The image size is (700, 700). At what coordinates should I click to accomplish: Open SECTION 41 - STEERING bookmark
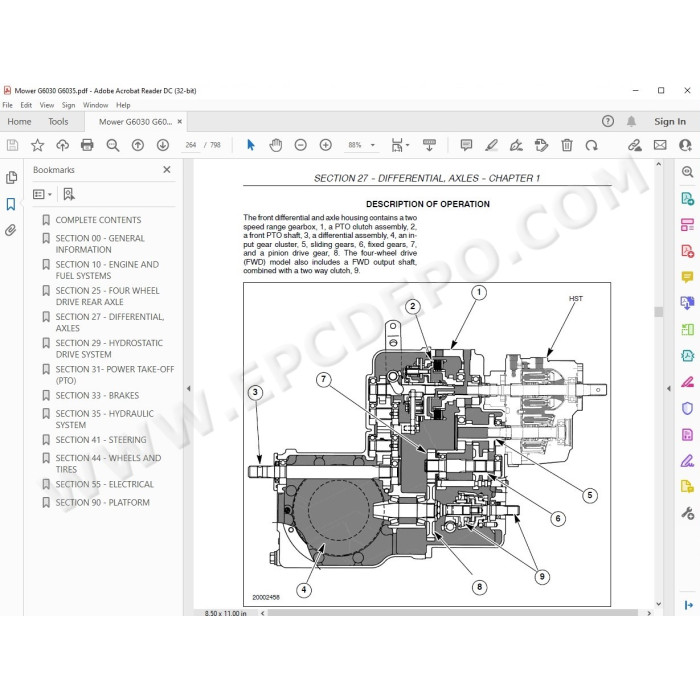[101, 440]
